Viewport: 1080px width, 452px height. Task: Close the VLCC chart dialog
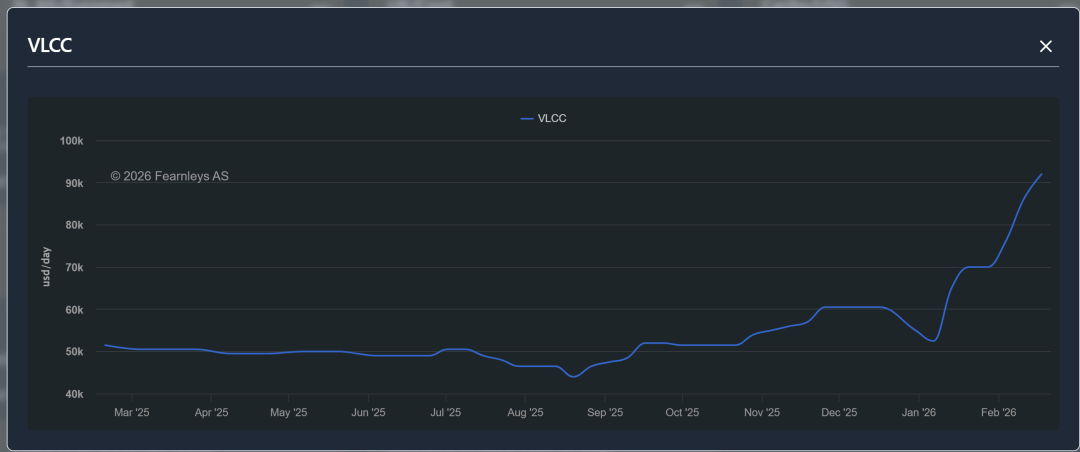coord(1046,46)
